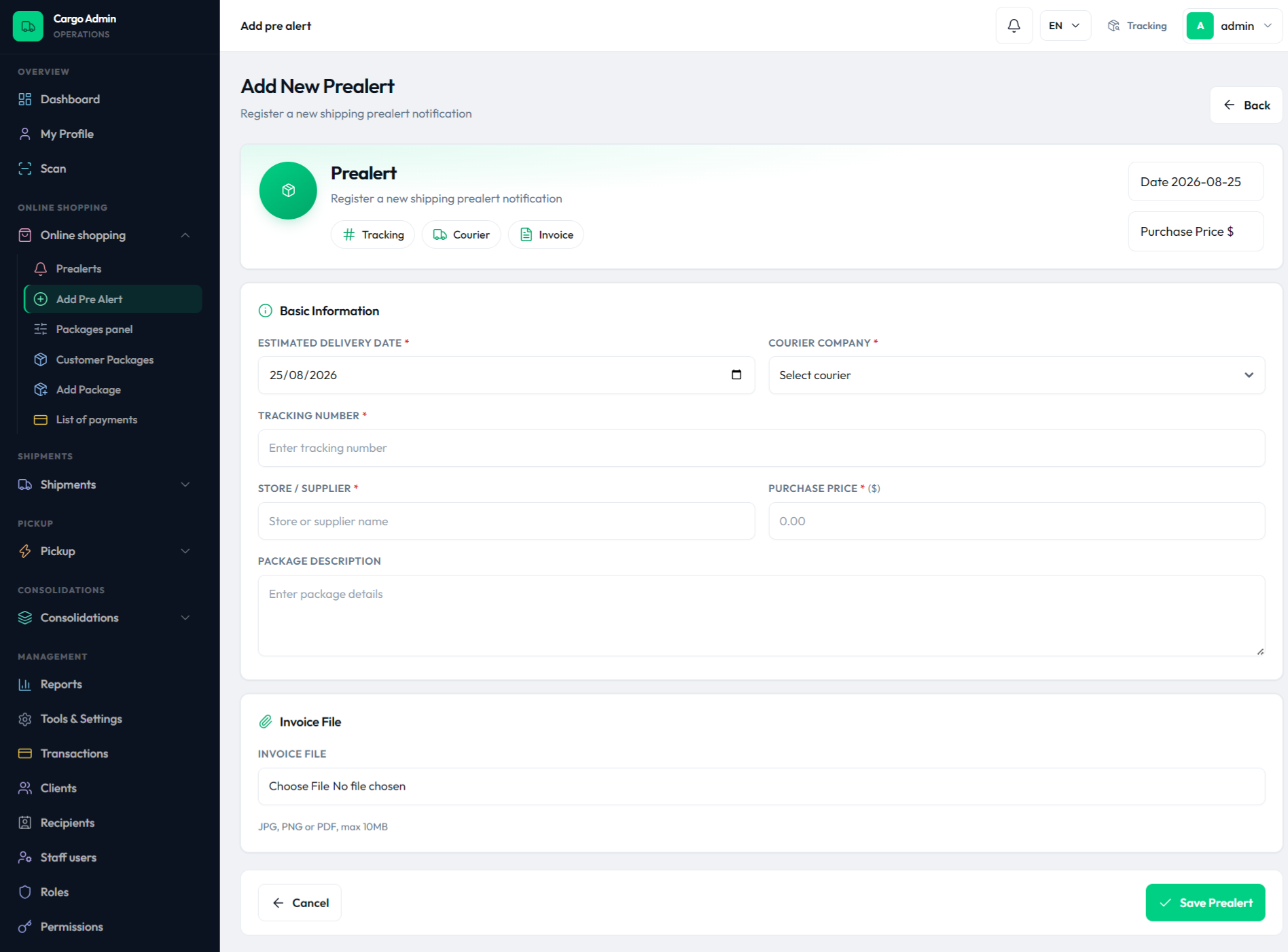Click the green prealert package icon
Viewport: 1288px width, 952px height.
pos(288,190)
